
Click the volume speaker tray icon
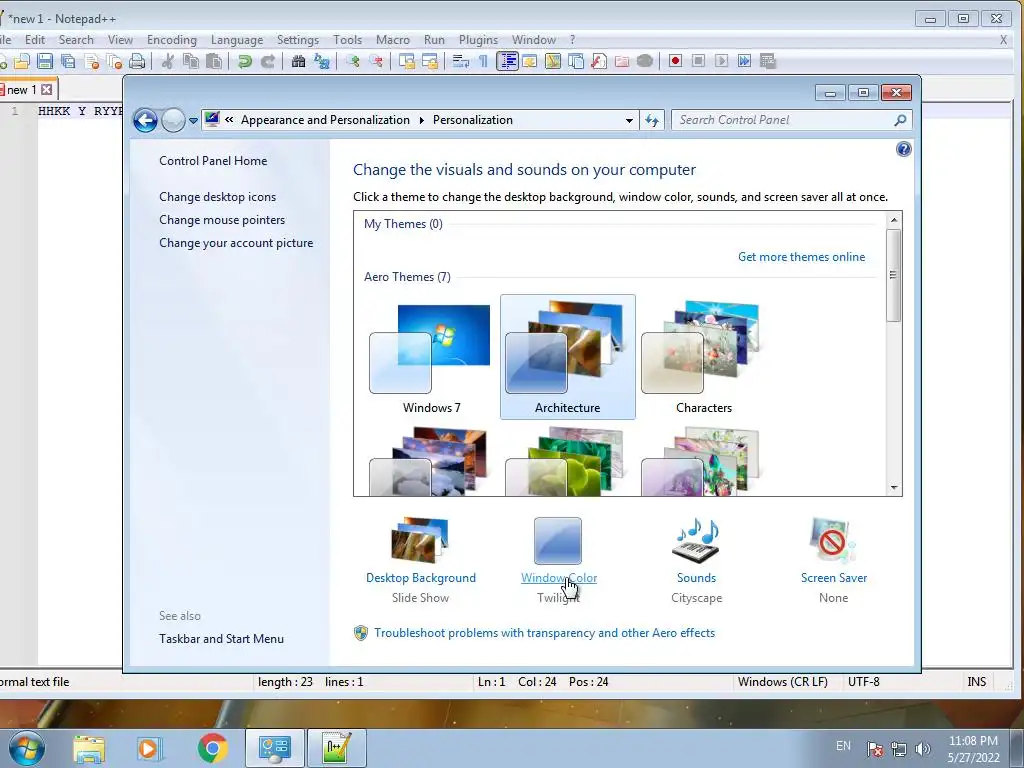point(923,749)
